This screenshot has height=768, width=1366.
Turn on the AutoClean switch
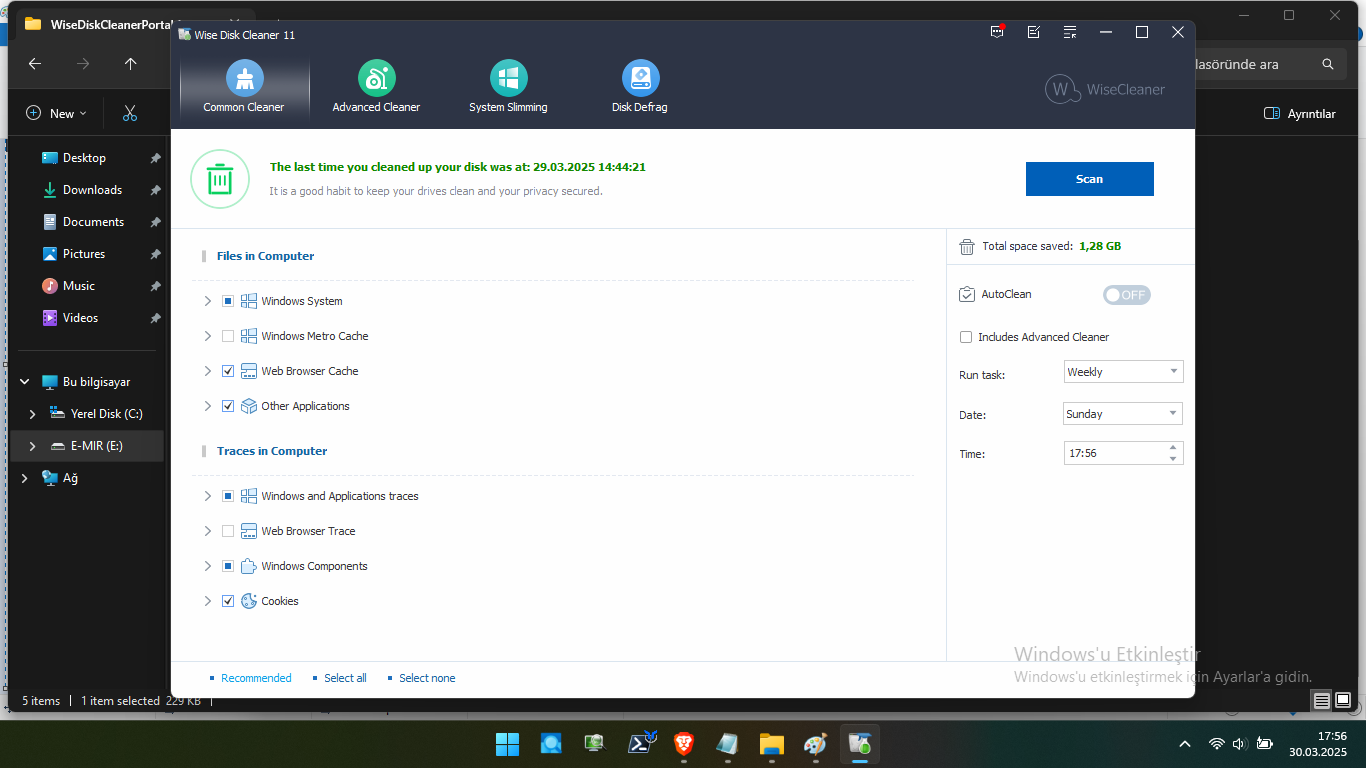pos(1127,295)
